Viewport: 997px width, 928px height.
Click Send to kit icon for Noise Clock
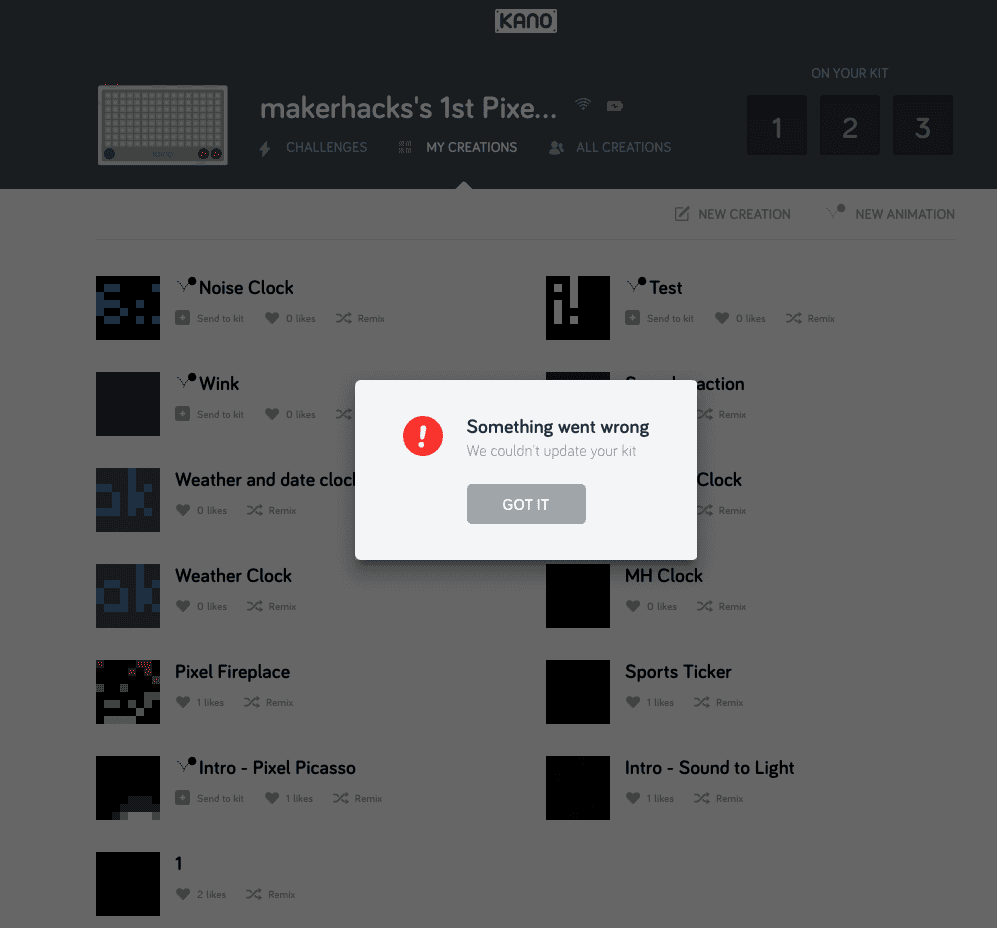point(182,317)
